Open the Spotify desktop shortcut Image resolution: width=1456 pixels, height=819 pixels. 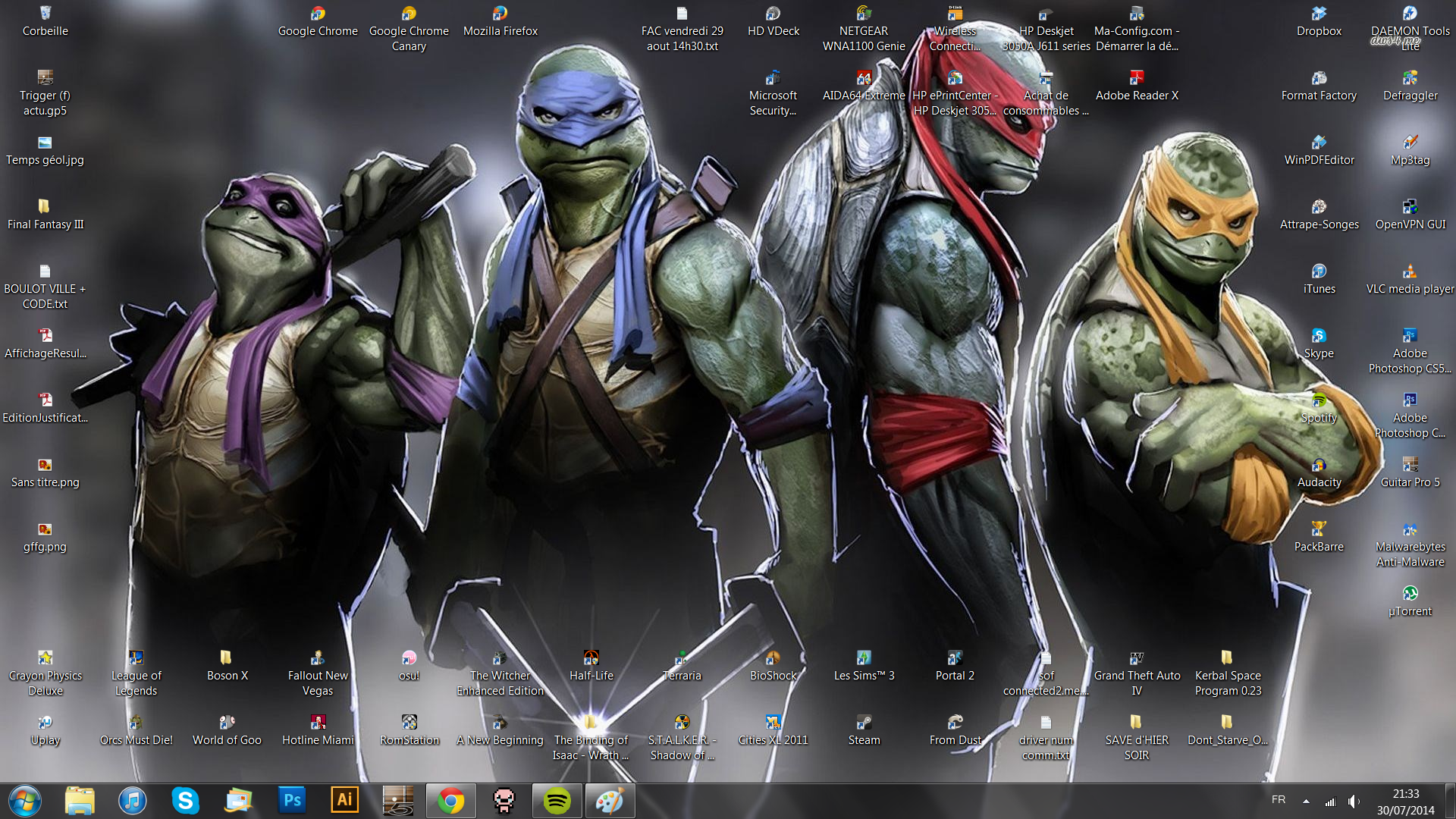(1319, 408)
